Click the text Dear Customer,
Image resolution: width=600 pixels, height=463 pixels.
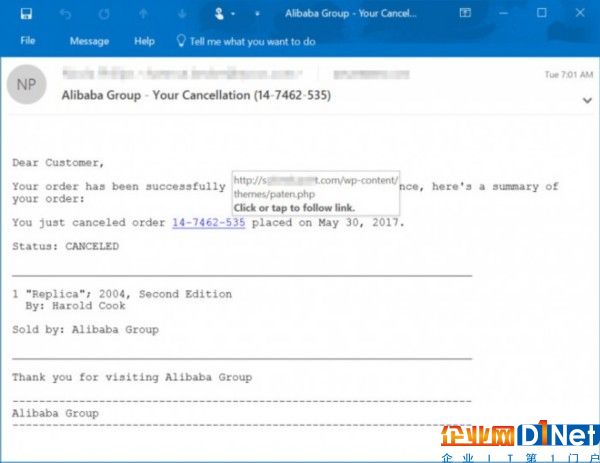58,163
